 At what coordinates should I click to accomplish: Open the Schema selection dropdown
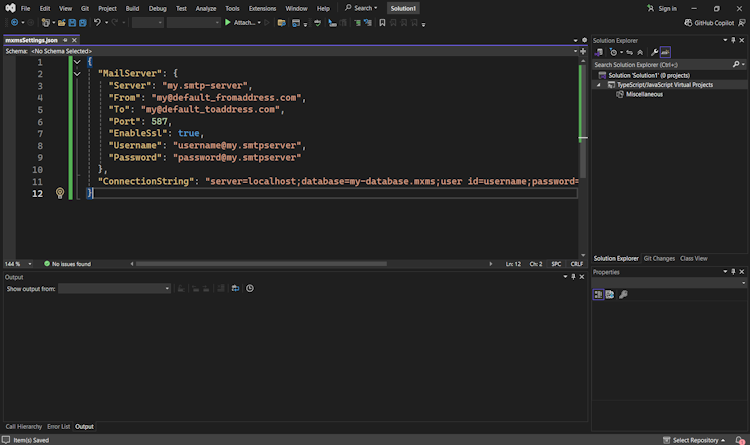(60, 50)
